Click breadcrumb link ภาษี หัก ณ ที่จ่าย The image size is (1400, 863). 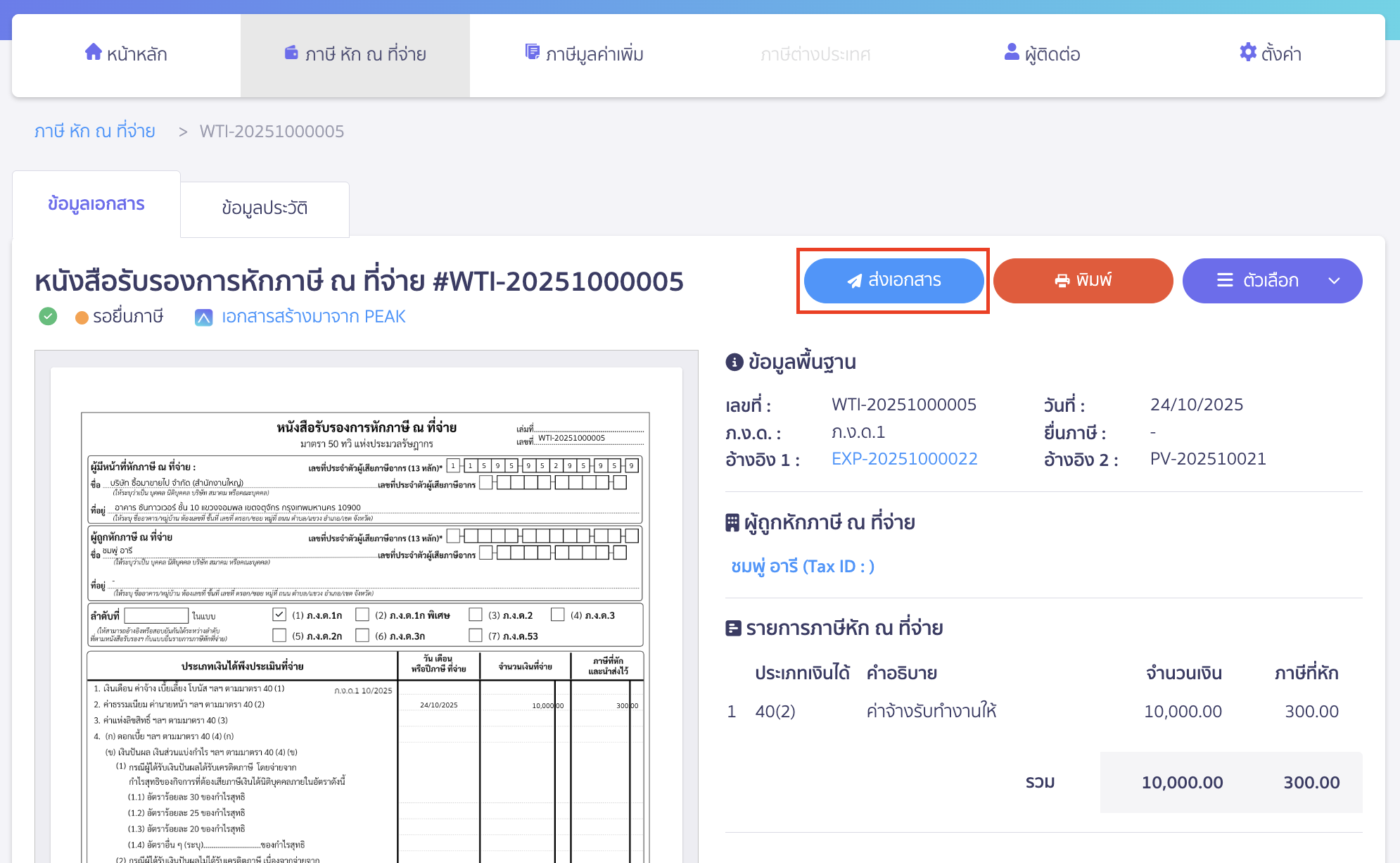(96, 130)
